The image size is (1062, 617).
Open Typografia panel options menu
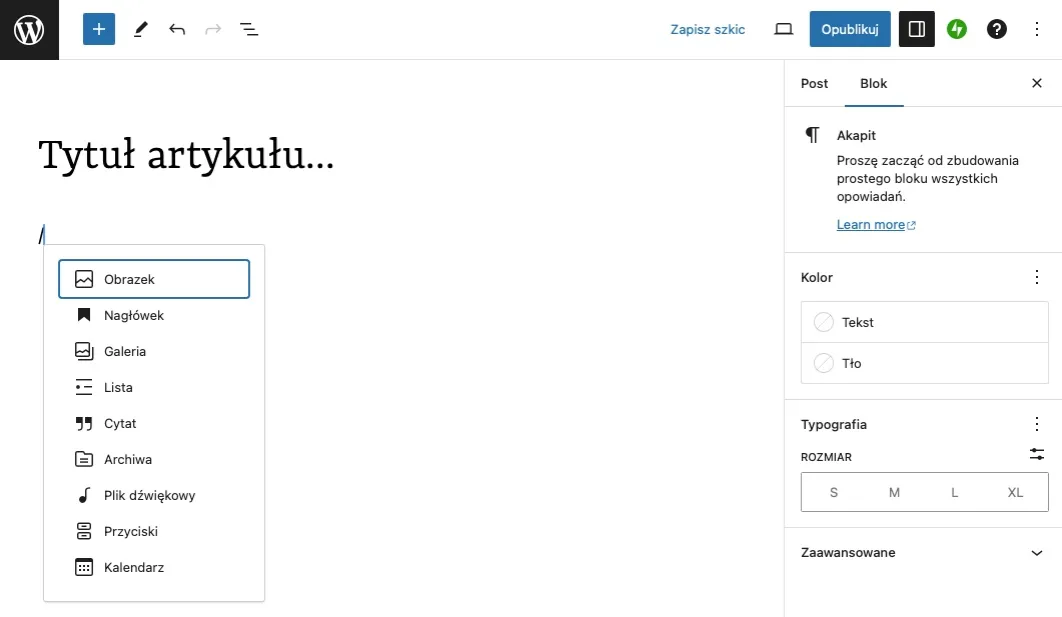coord(1036,424)
